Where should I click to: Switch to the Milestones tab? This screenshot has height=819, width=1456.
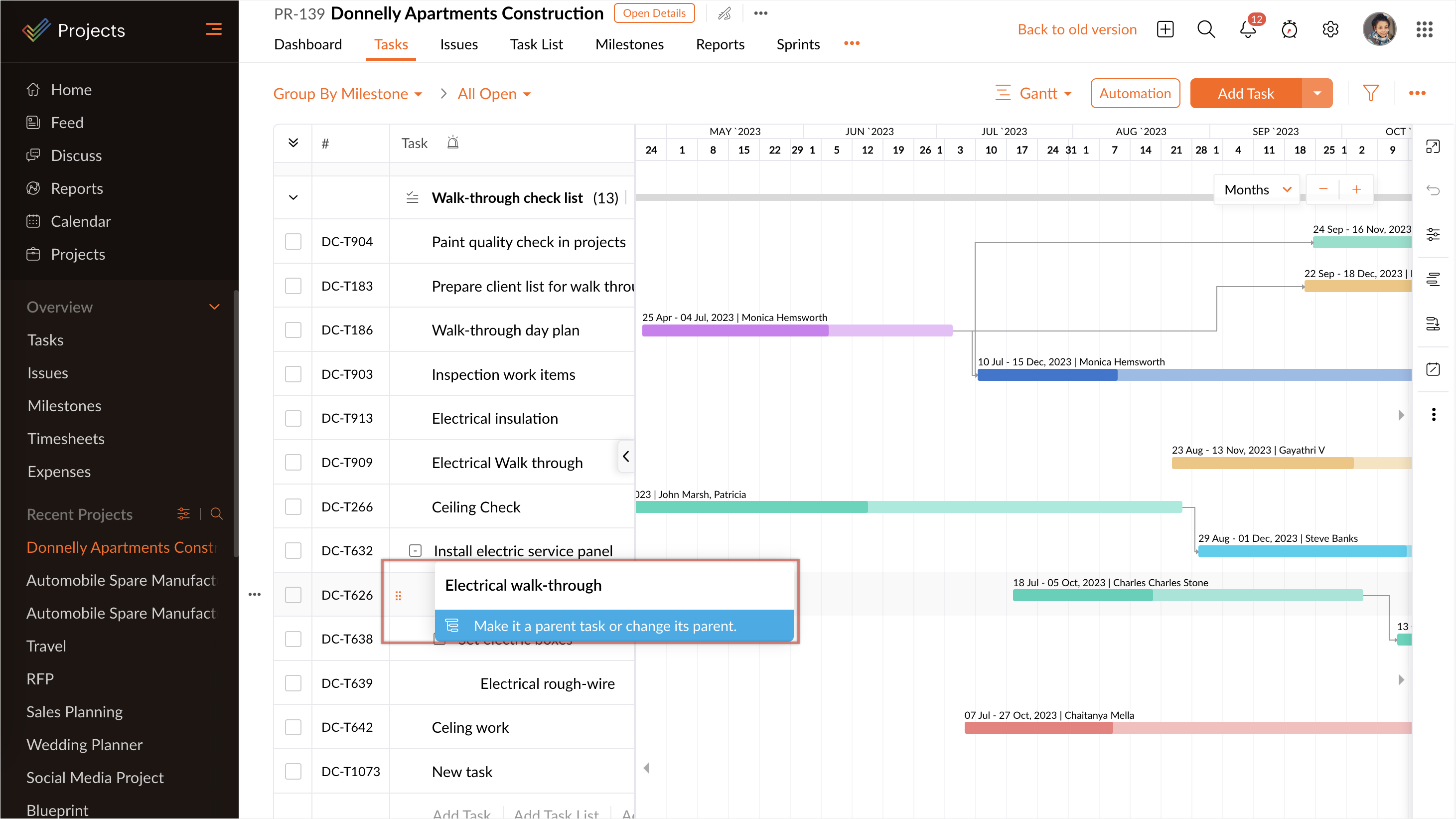tap(629, 44)
